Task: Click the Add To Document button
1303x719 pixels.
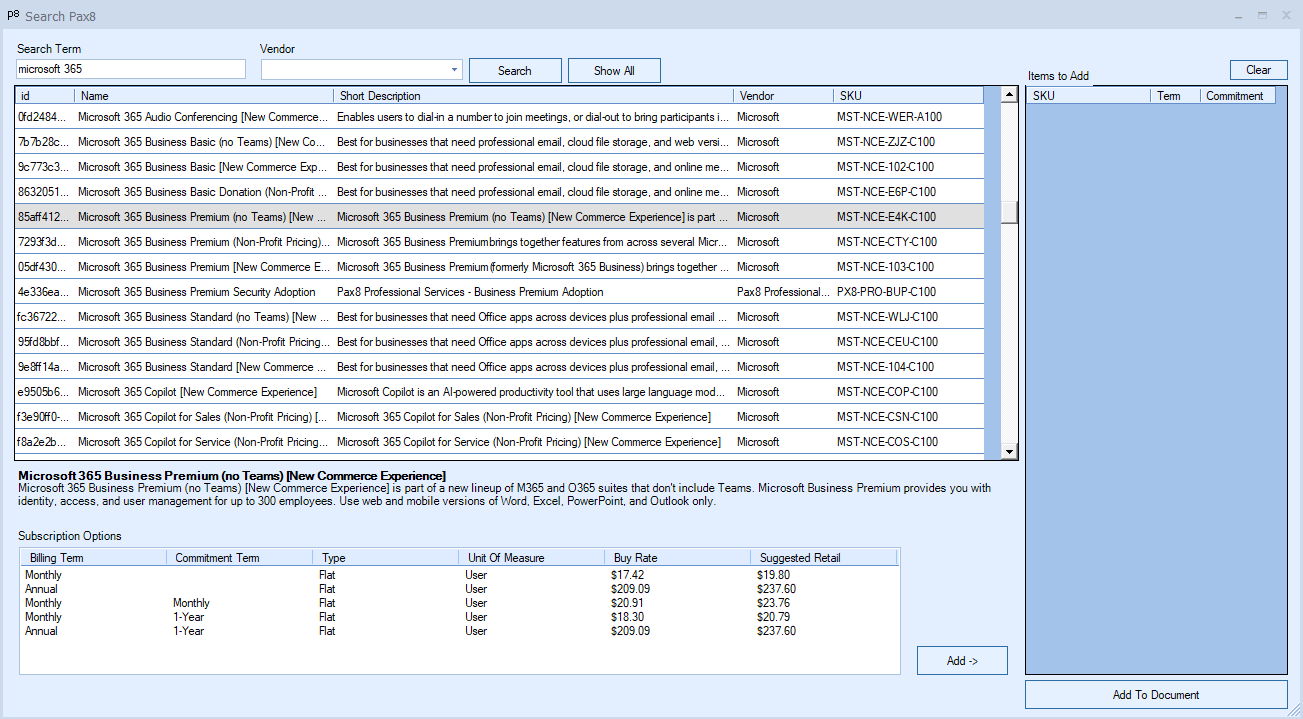Action: 1155,695
